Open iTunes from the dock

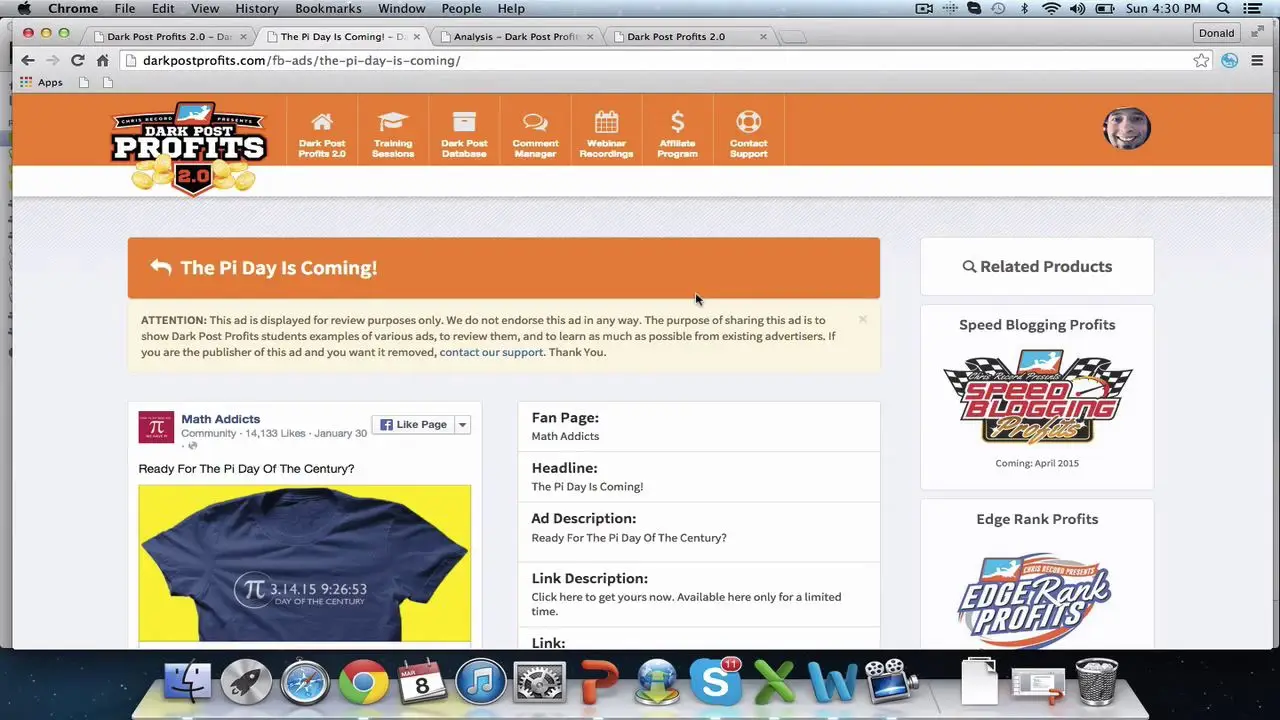coord(480,683)
